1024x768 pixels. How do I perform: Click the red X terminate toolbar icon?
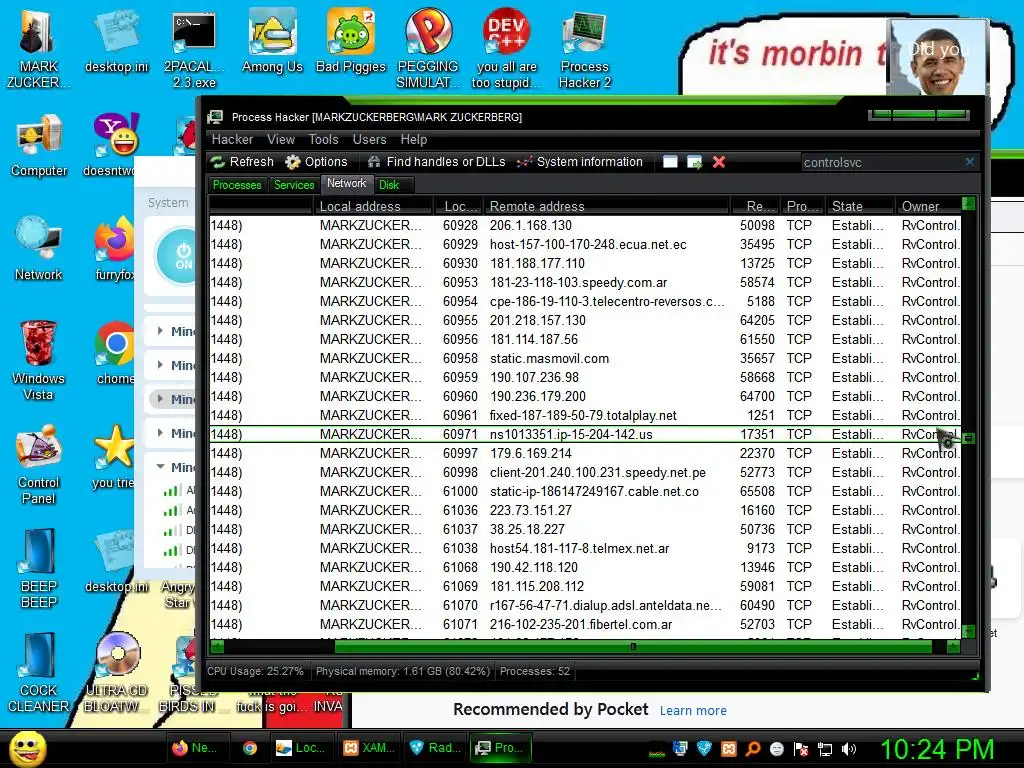pos(718,162)
